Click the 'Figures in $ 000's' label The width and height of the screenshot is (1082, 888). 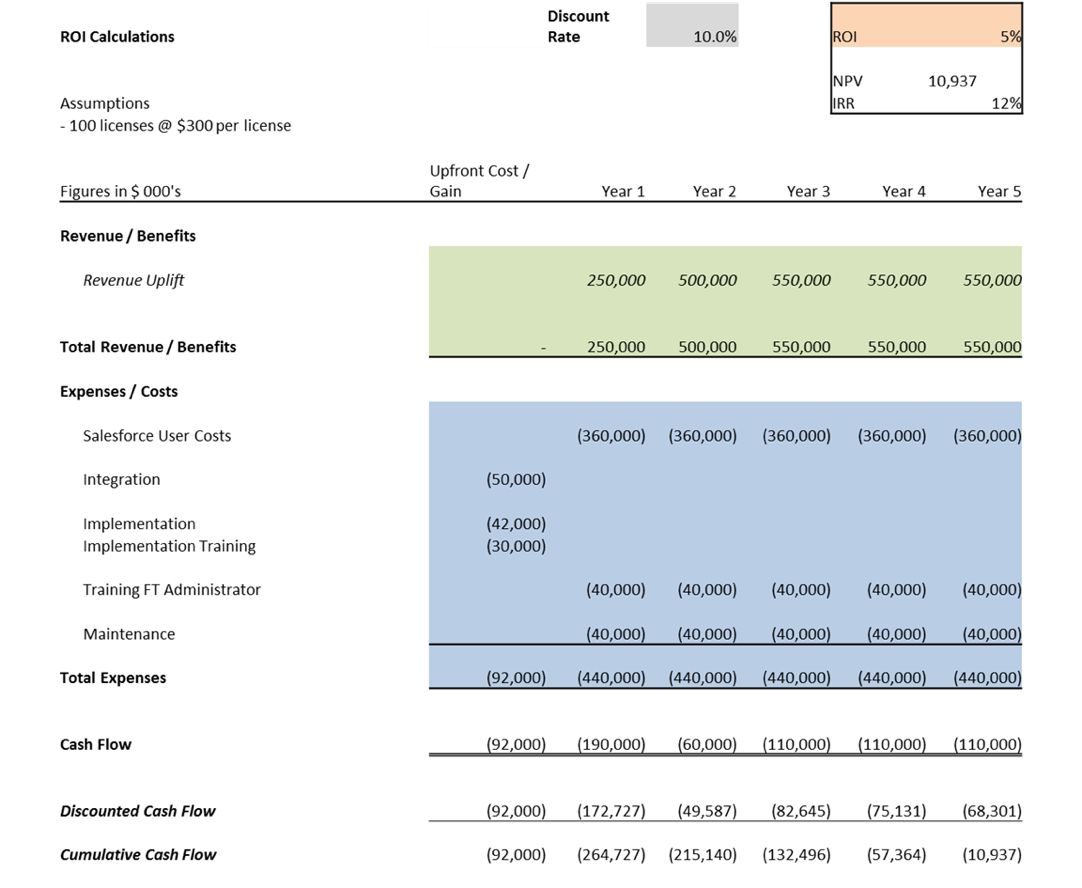tap(120, 191)
